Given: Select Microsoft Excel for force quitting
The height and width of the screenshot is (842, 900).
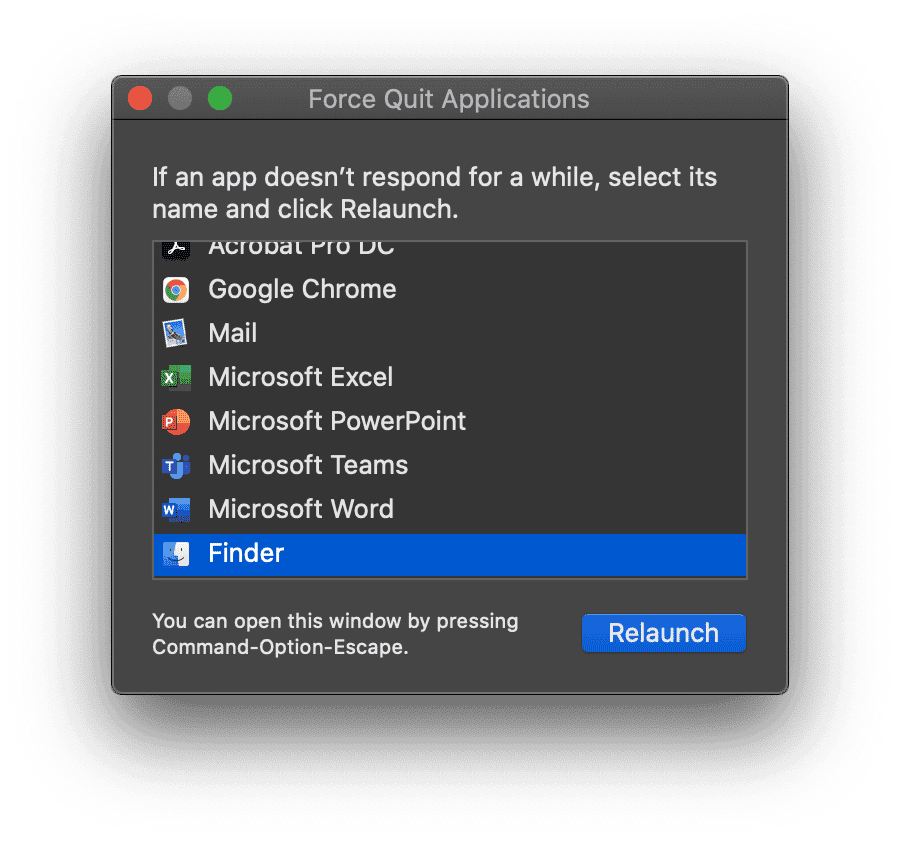Looking at the screenshot, I should point(300,377).
